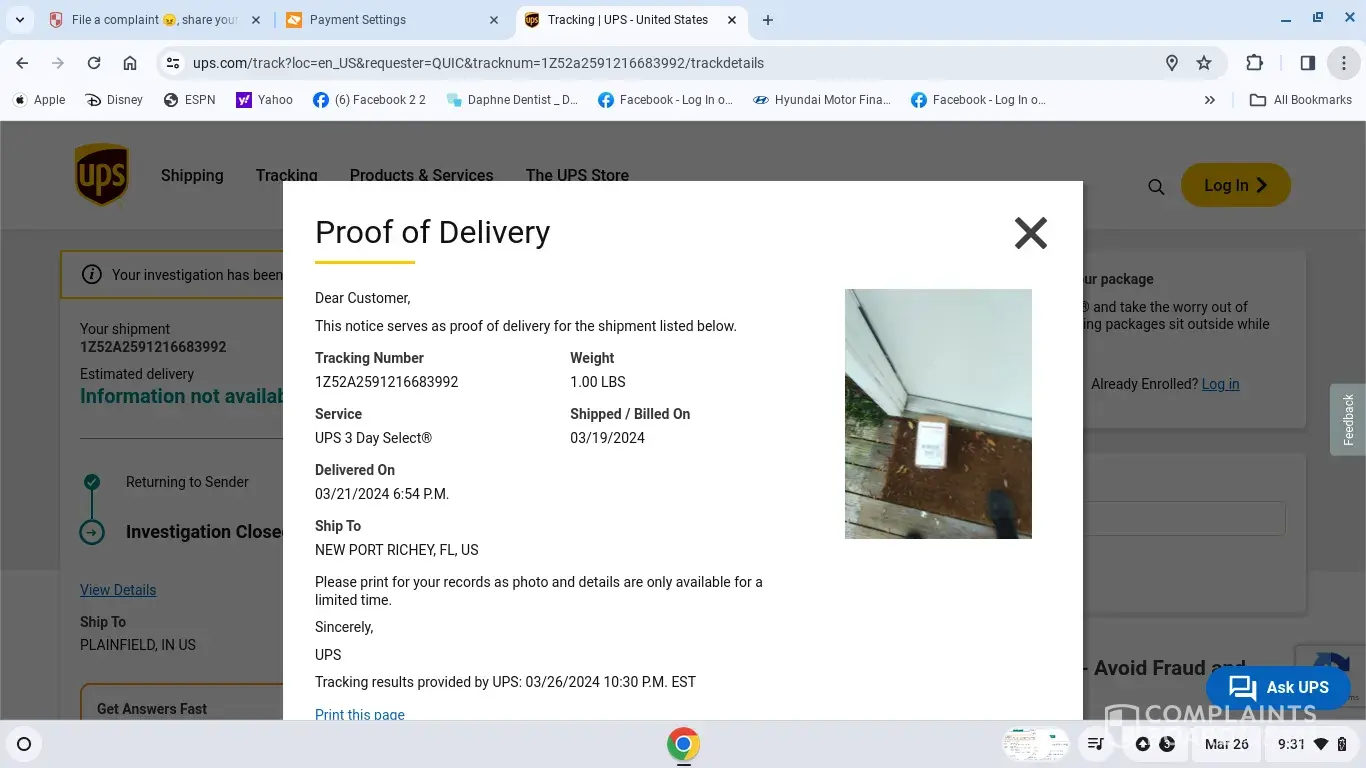Launch Chrome from the shelf
The width and height of the screenshot is (1366, 768).
coord(683,744)
